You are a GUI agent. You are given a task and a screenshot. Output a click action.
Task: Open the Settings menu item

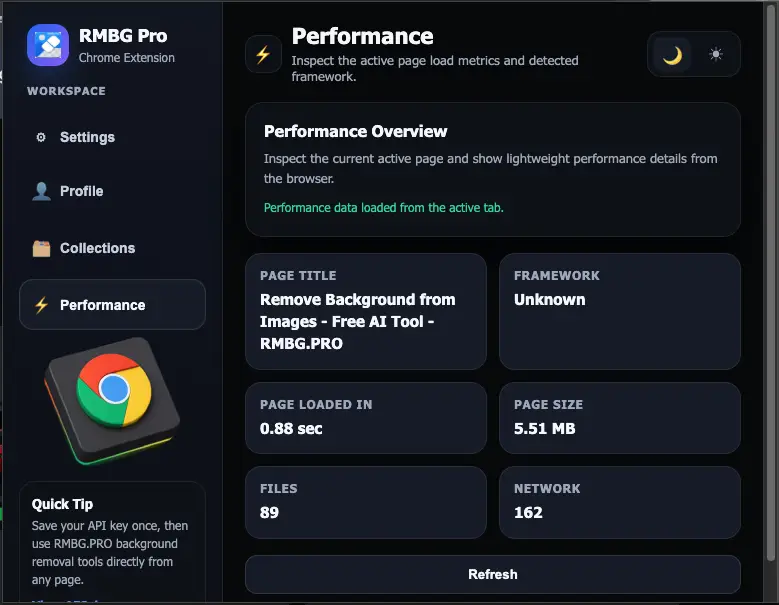pyautogui.click(x=112, y=137)
